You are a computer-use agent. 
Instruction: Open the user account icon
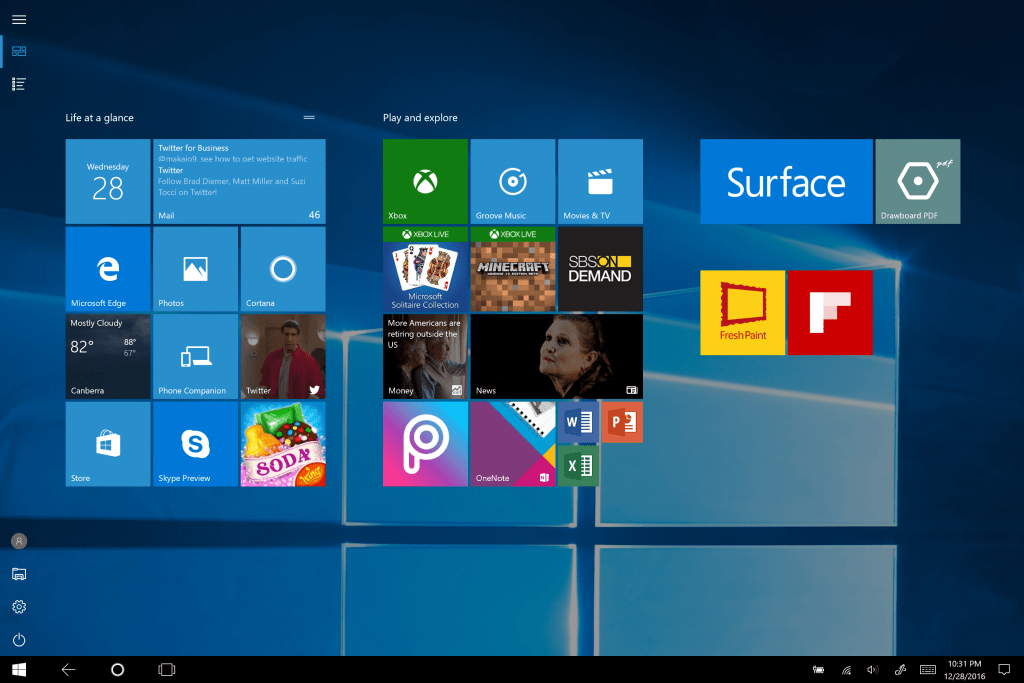tap(19, 541)
